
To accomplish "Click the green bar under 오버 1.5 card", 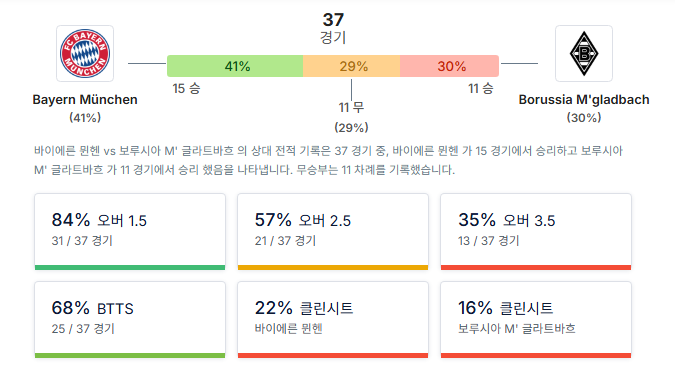I will tap(130, 268).
